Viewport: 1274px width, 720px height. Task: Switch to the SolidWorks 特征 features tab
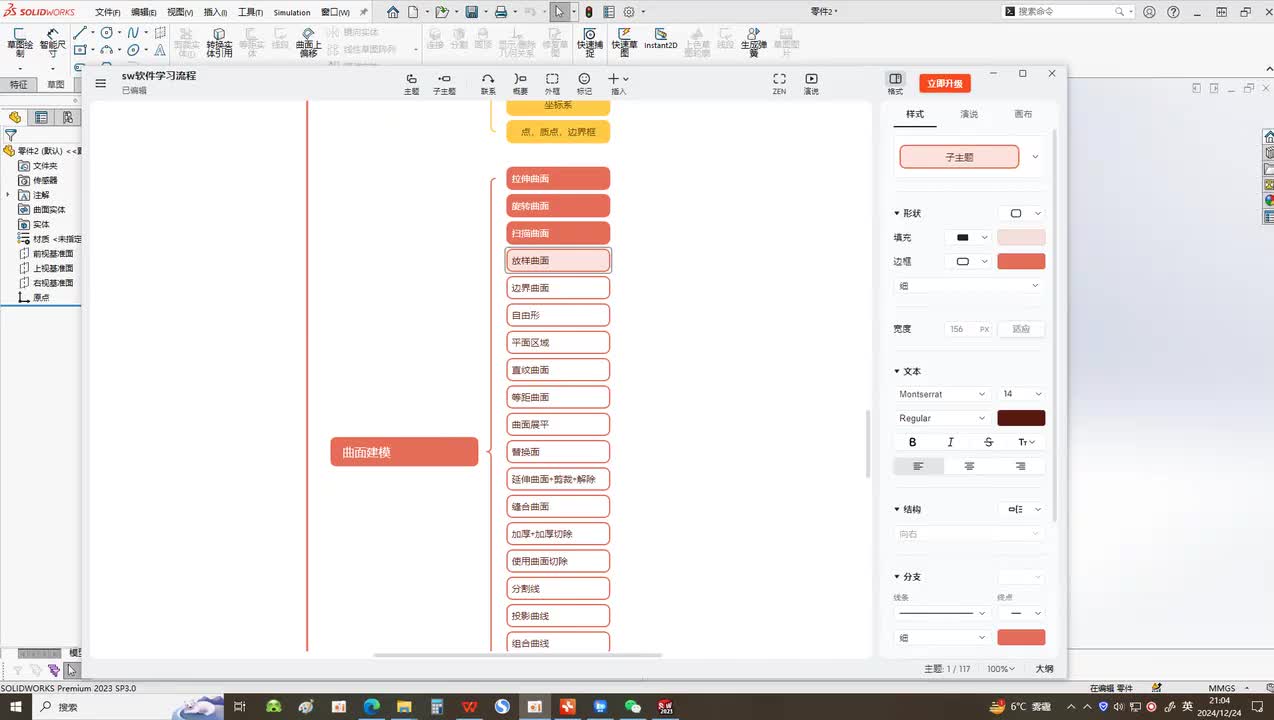point(18,85)
